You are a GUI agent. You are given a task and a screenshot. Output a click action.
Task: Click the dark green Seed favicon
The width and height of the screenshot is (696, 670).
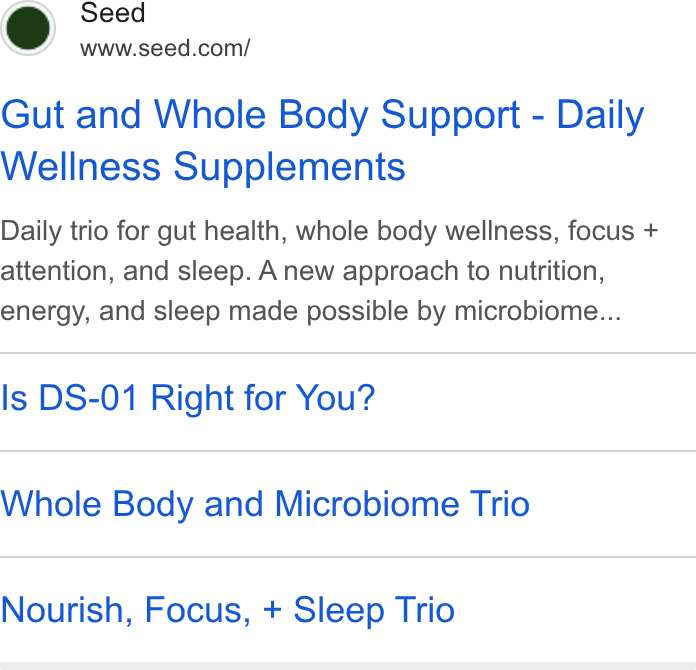pyautogui.click(x=28, y=28)
